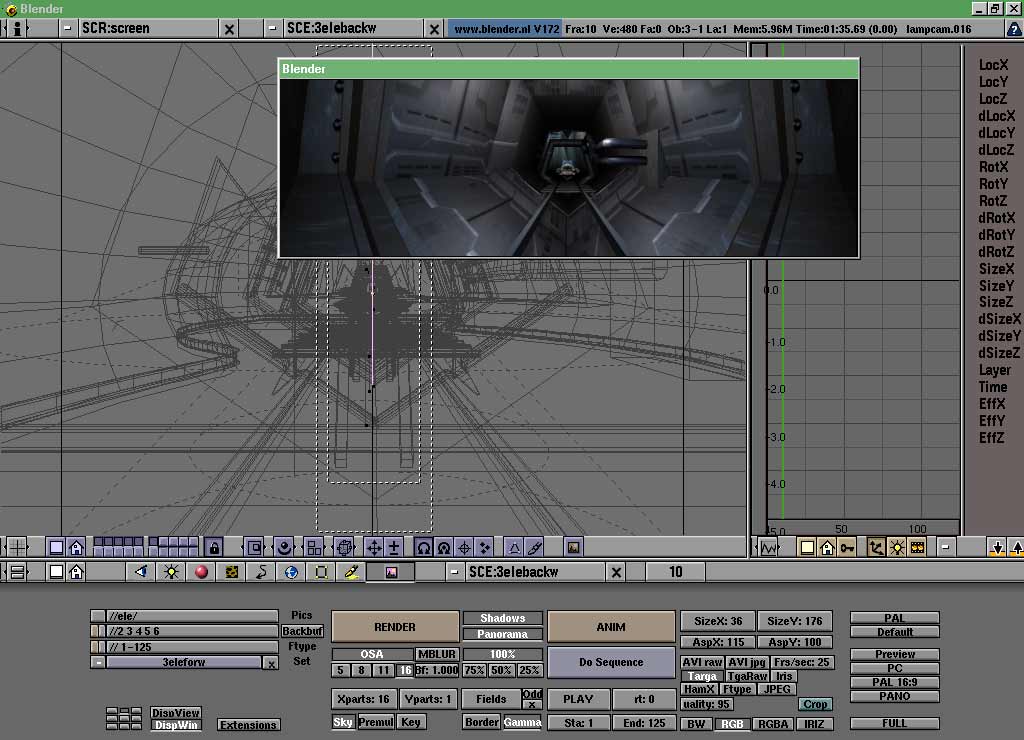
Task: Select the LocZ channel in IPO list
Action: coord(993,99)
